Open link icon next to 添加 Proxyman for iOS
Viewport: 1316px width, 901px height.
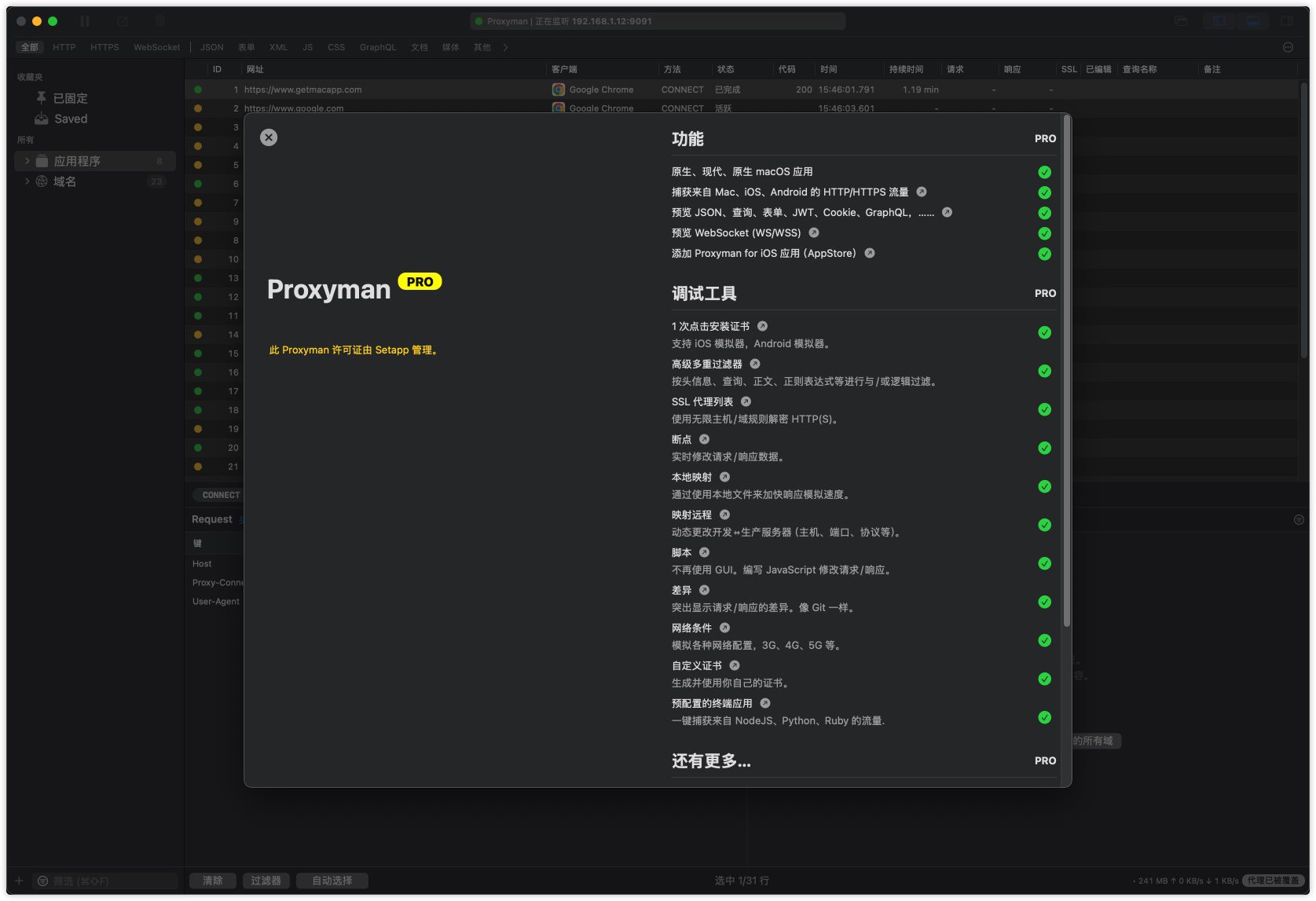point(870,253)
